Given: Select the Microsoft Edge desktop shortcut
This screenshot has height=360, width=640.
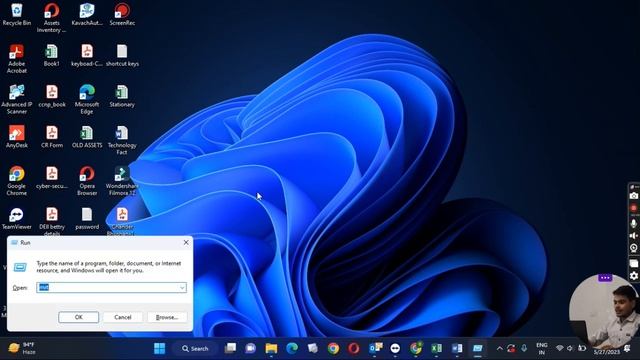Looking at the screenshot, I should [87, 100].
